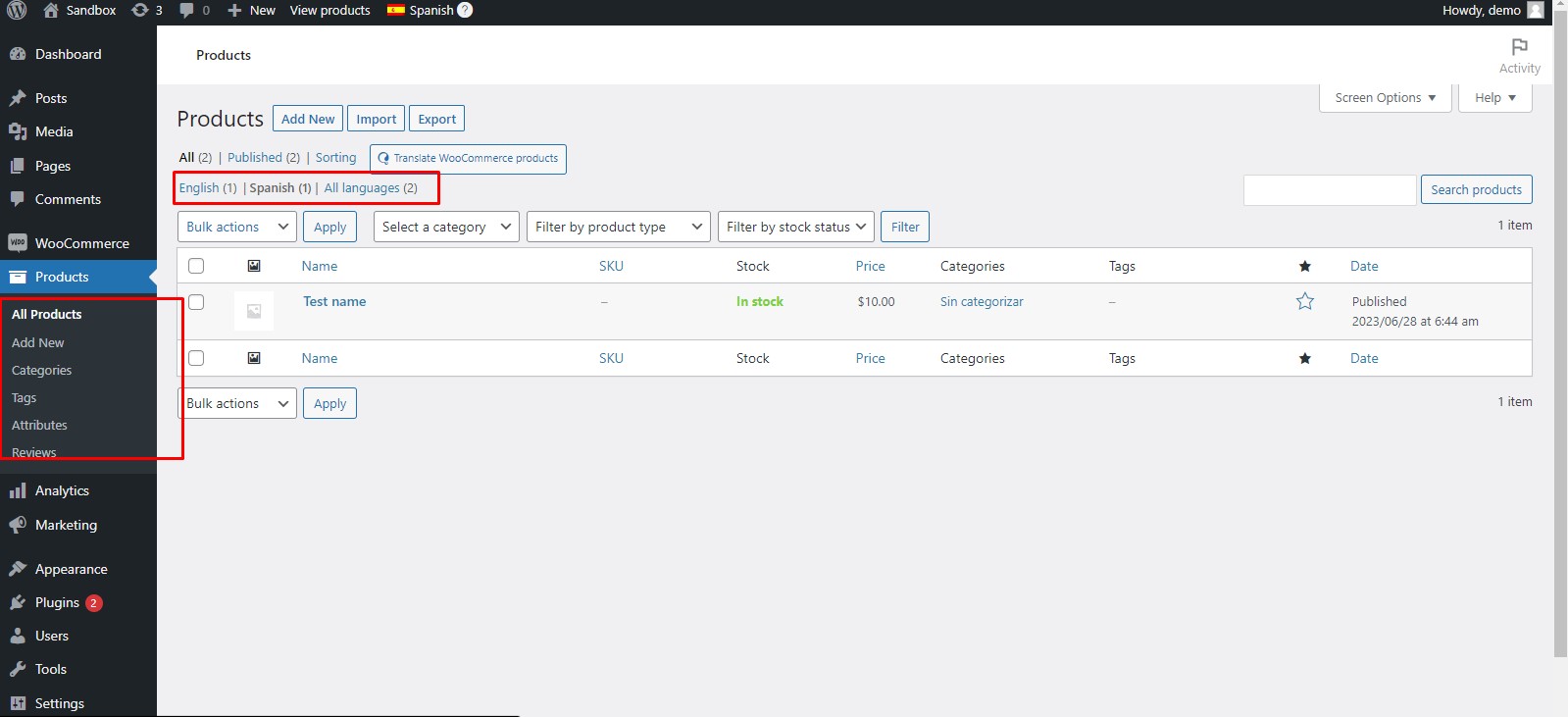Viewport: 1568px width, 717px height.
Task: Click the Export button
Action: click(437, 119)
